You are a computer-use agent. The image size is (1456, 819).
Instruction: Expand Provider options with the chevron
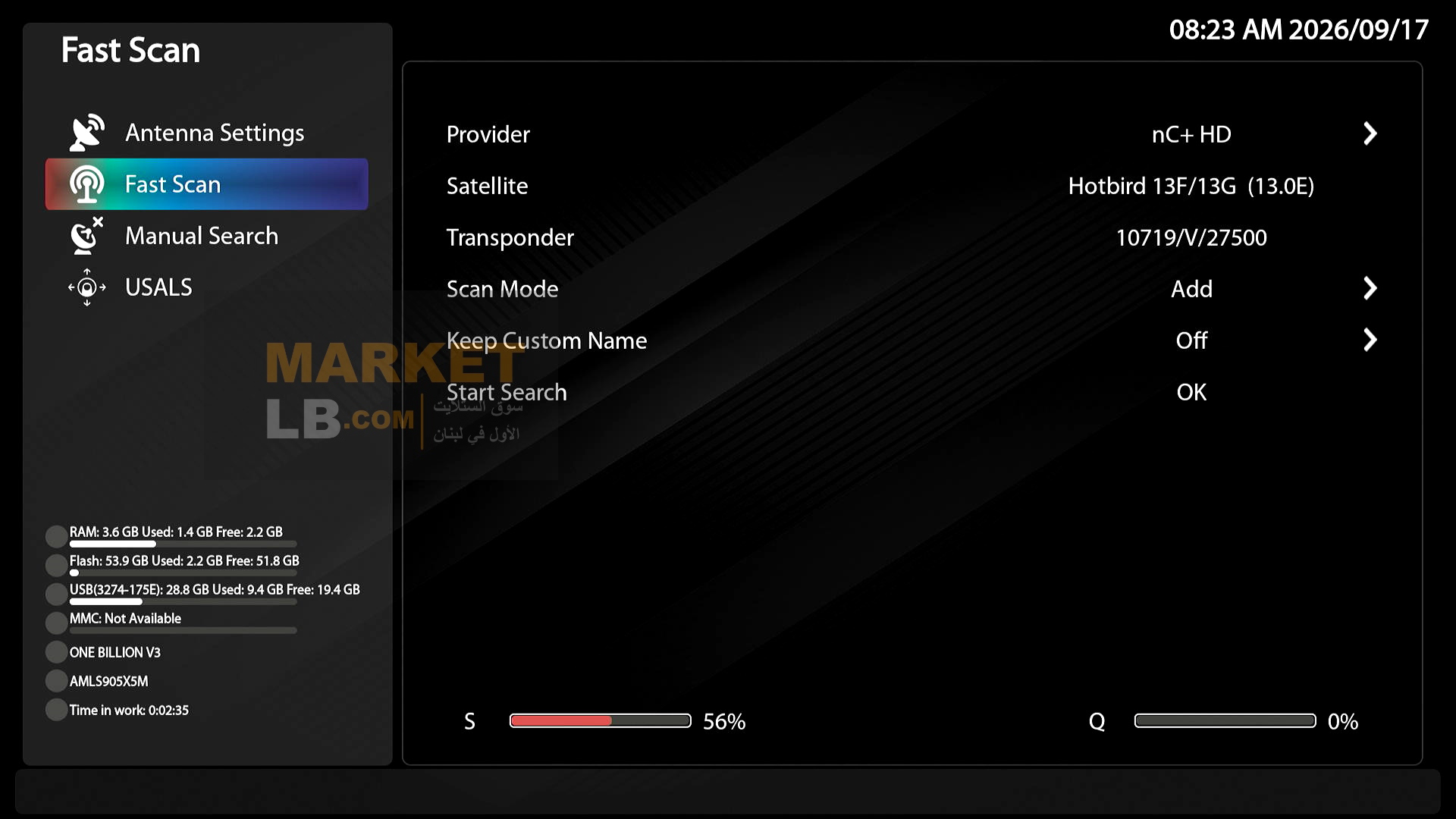pos(1370,134)
